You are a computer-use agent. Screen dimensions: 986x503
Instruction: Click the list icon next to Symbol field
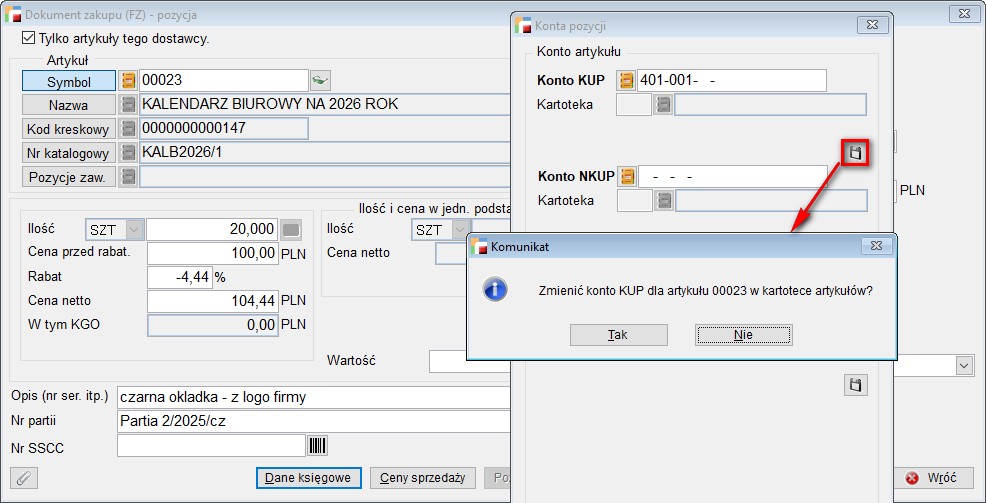point(128,81)
